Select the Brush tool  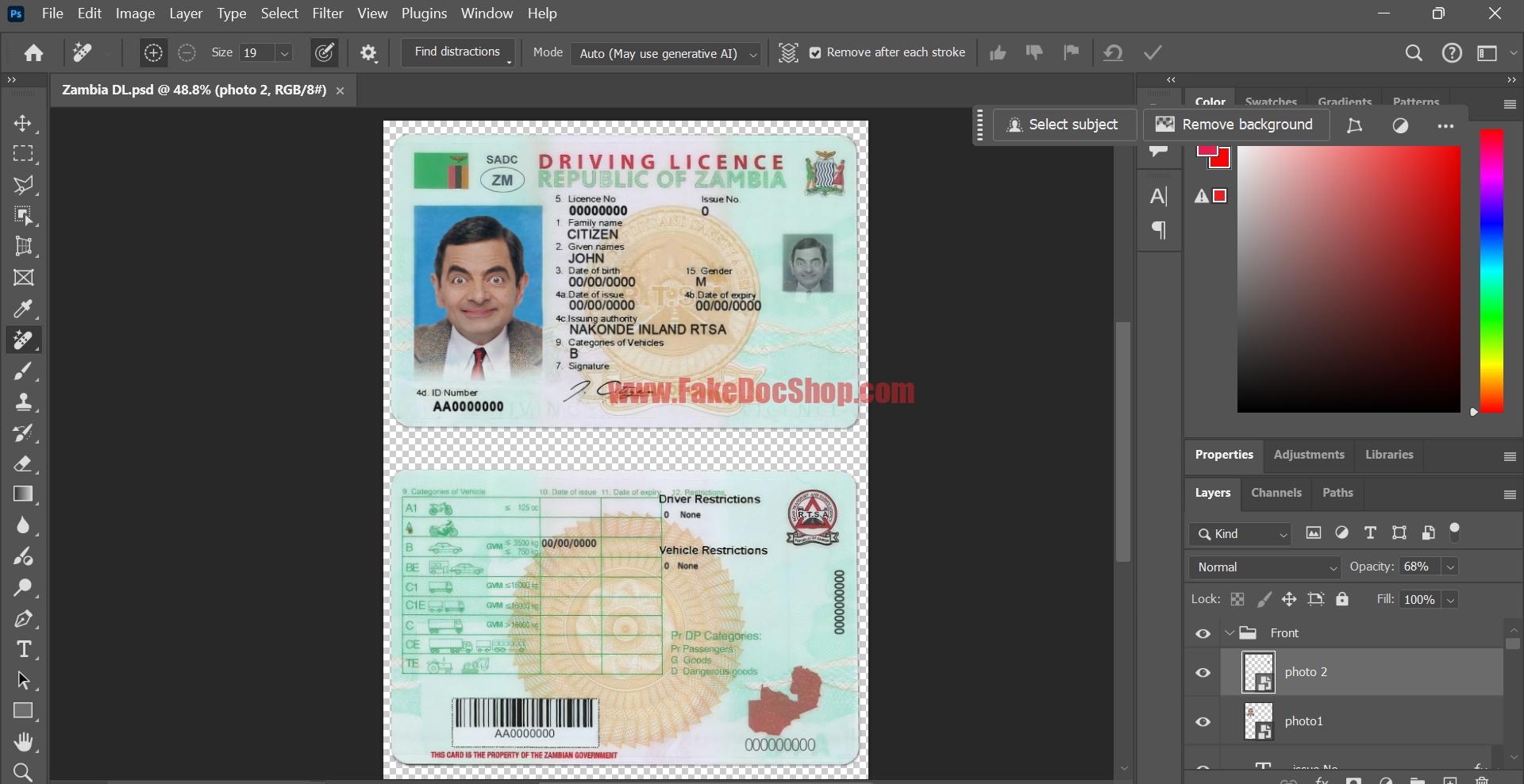click(x=23, y=371)
